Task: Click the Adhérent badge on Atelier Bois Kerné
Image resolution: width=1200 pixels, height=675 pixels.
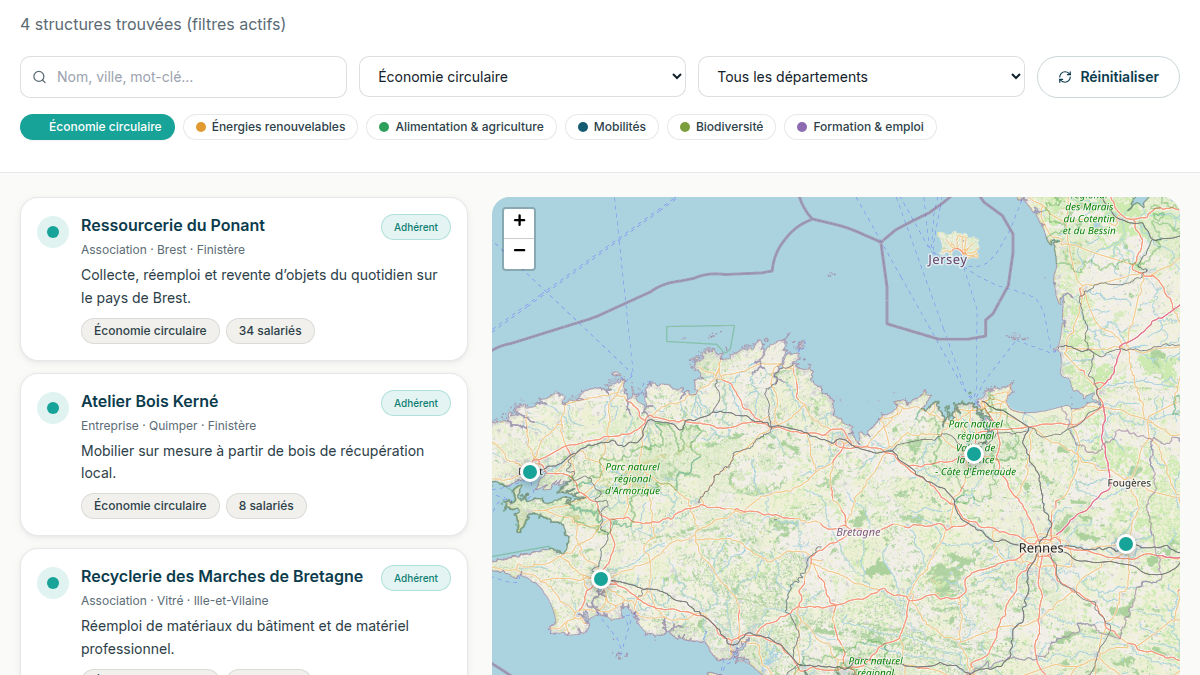Action: click(416, 403)
